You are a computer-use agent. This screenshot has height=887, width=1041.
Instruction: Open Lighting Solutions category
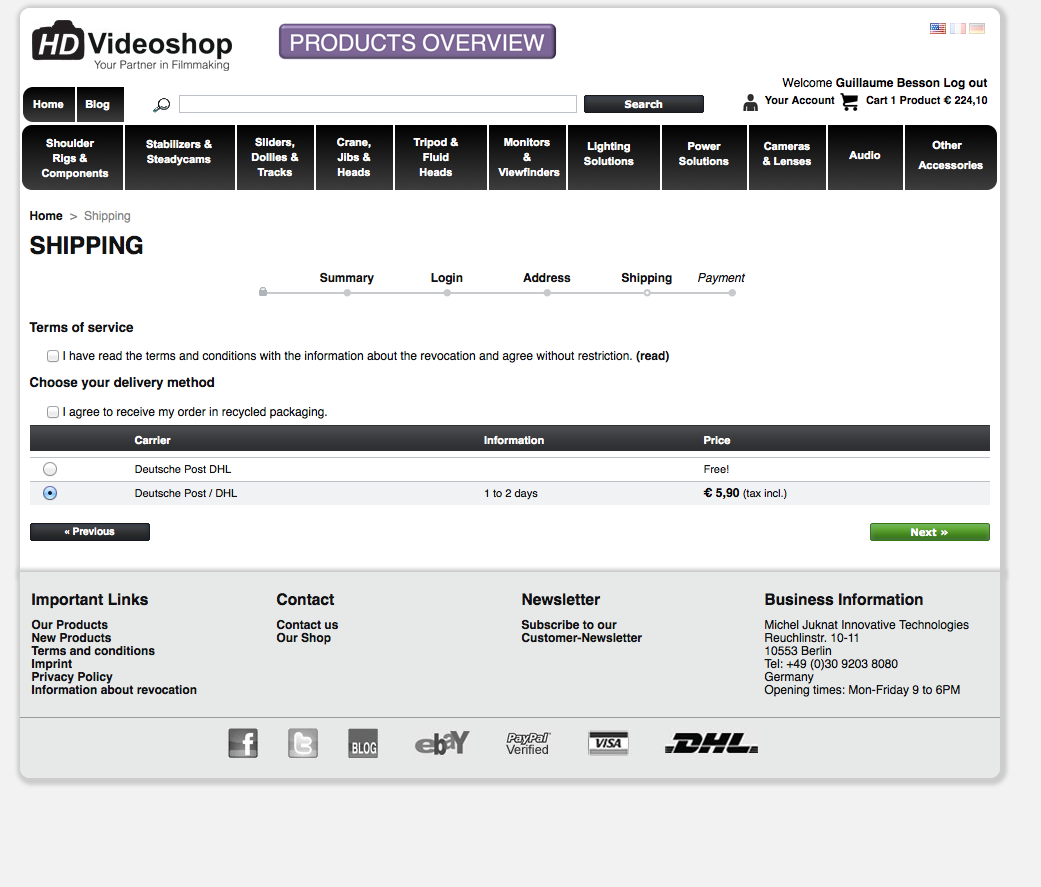point(613,158)
